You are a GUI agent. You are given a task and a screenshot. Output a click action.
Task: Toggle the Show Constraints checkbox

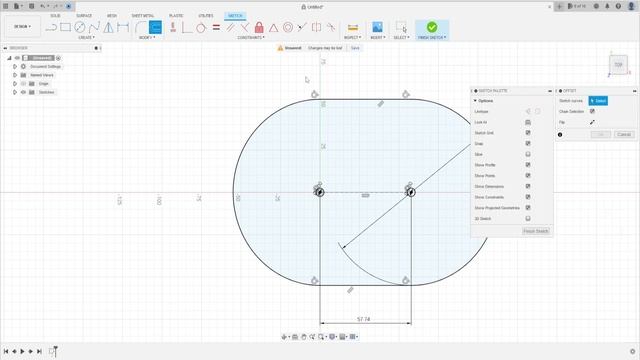tap(528, 197)
